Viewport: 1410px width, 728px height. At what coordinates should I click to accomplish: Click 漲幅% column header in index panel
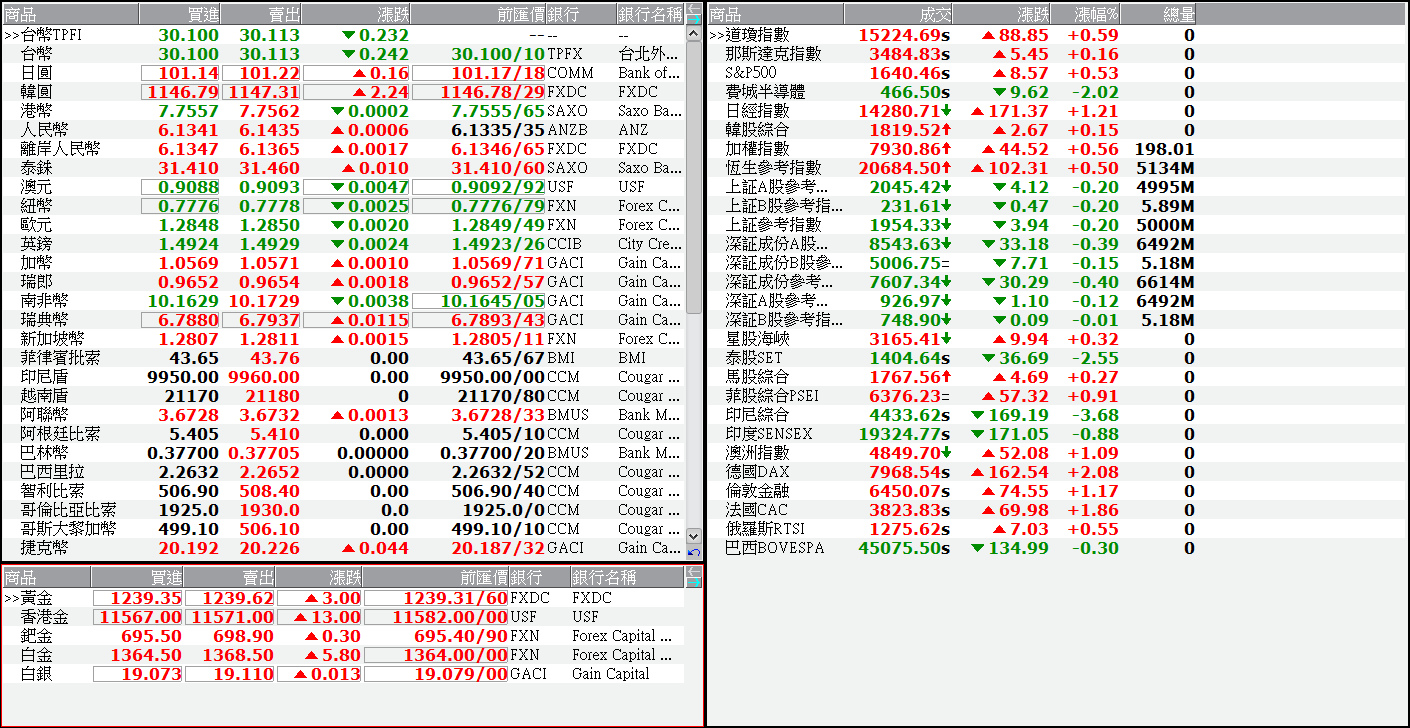pyautogui.click(x=1085, y=15)
